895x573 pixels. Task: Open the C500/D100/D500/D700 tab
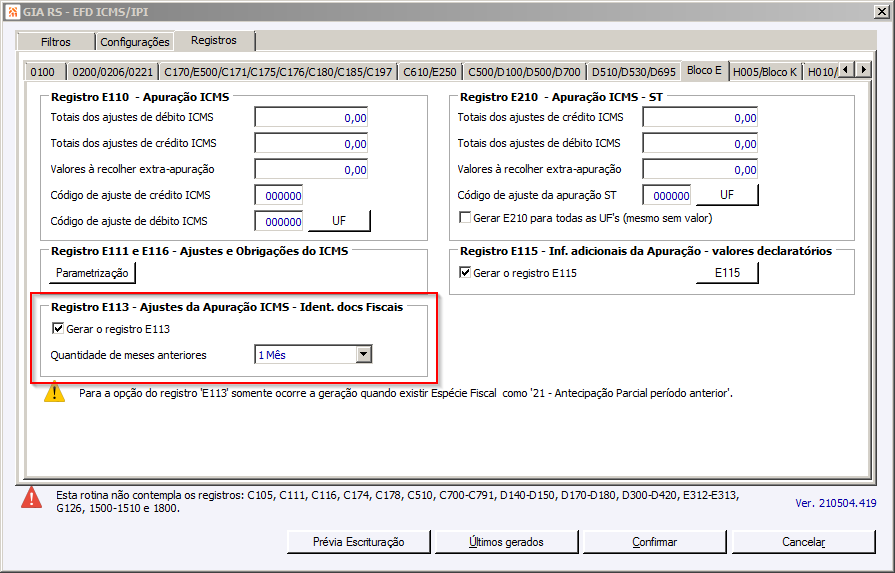click(524, 72)
